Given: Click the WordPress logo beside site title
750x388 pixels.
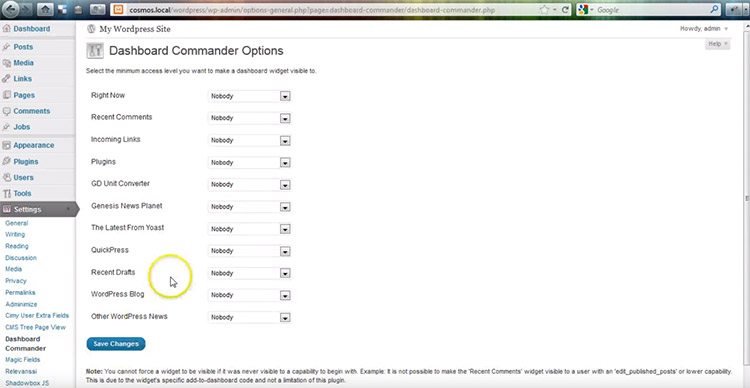Looking at the screenshot, I should pos(91,29).
